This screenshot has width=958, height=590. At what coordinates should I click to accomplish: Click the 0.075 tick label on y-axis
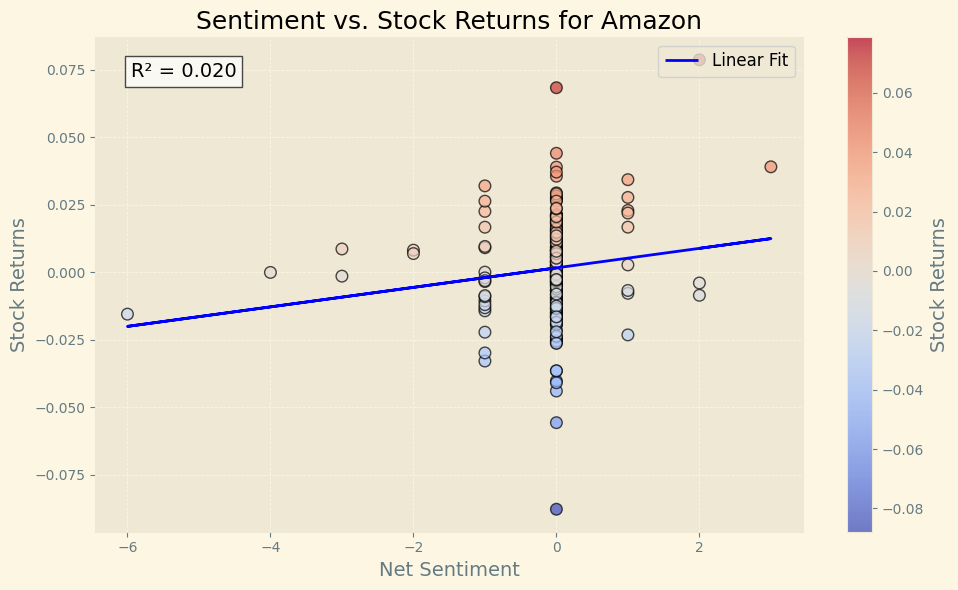(65, 70)
